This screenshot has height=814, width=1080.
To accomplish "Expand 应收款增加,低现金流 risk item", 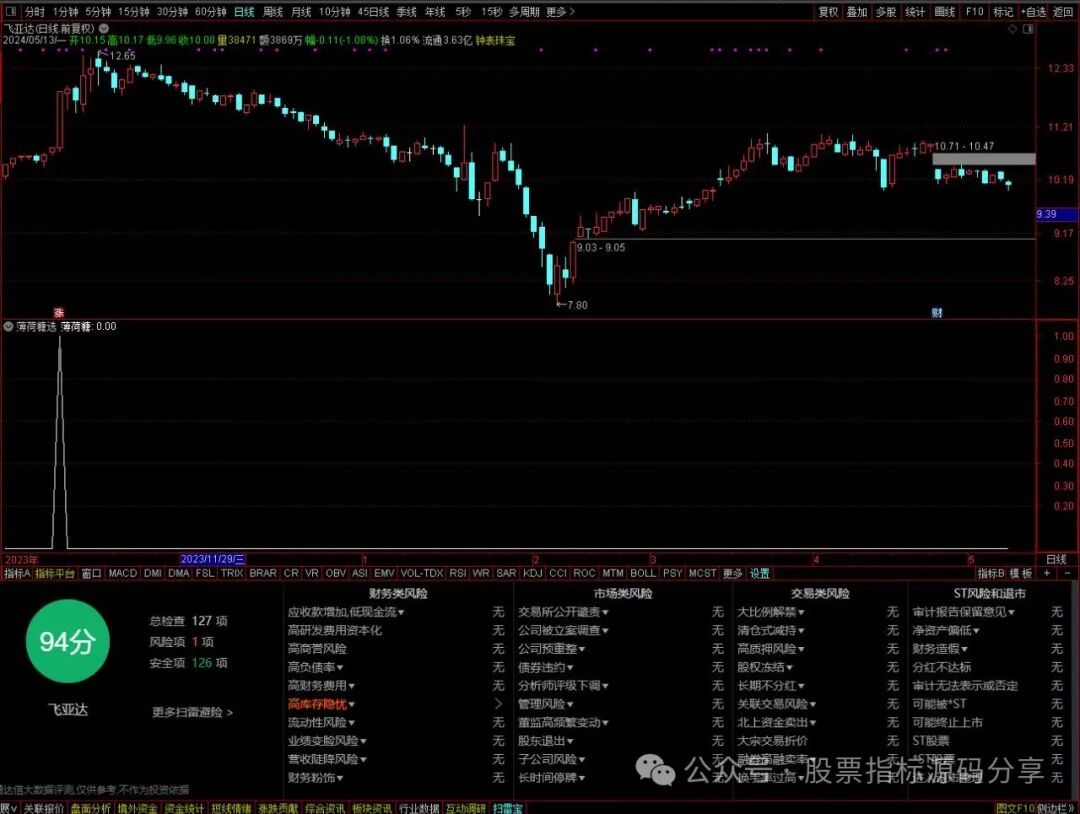I will pos(346,612).
